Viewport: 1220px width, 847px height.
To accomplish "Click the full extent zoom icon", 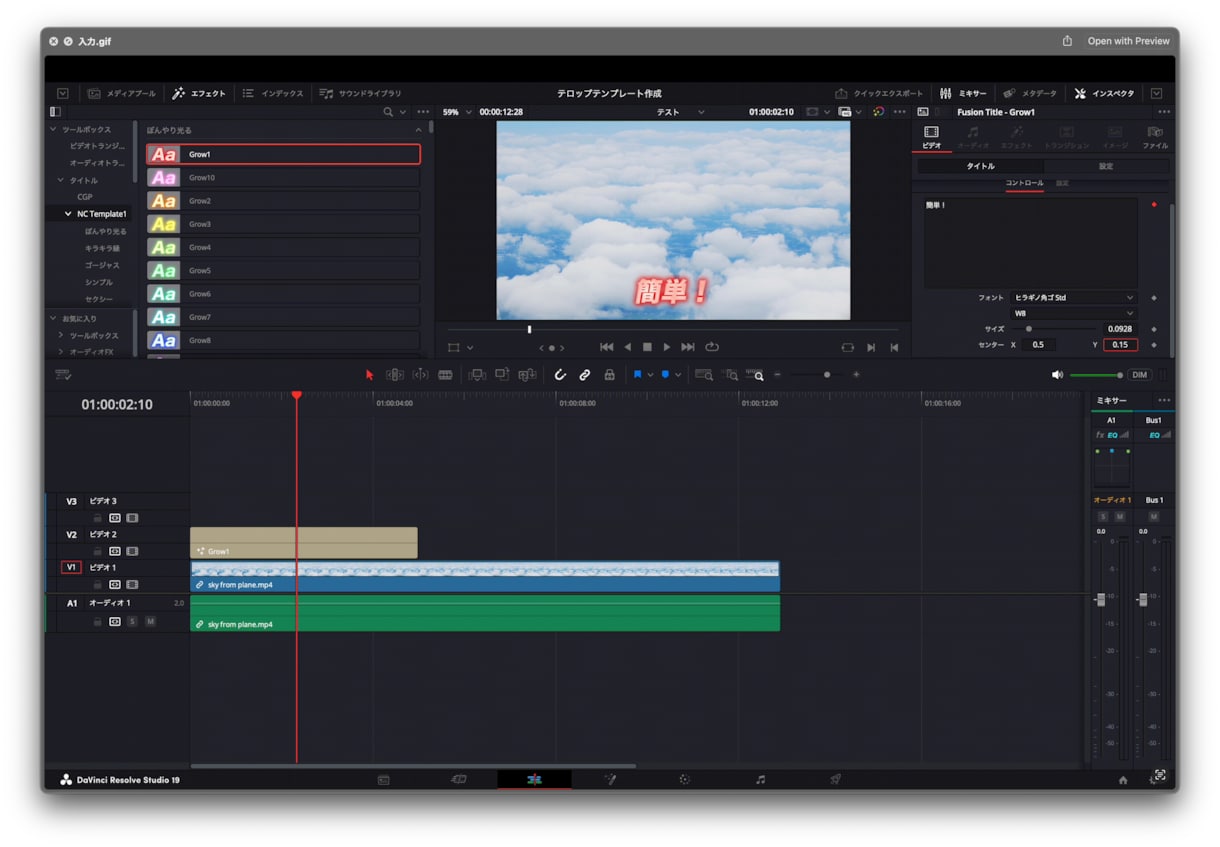I will point(704,375).
